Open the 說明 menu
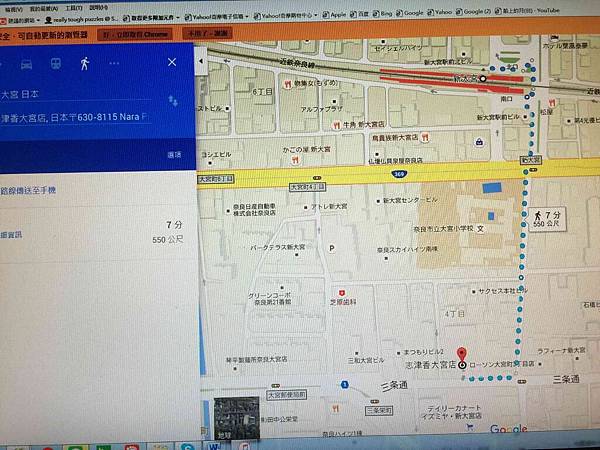This screenshot has height=450, width=600. [98, 7]
